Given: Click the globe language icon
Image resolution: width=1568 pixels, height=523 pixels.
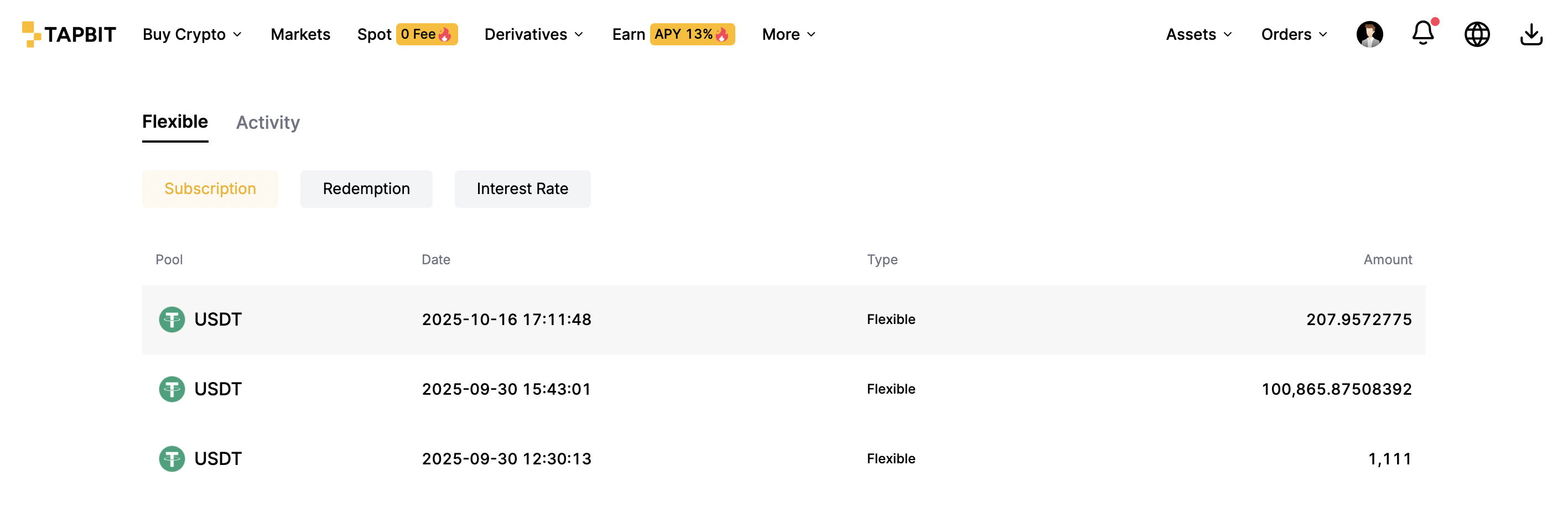Looking at the screenshot, I should [x=1477, y=34].
